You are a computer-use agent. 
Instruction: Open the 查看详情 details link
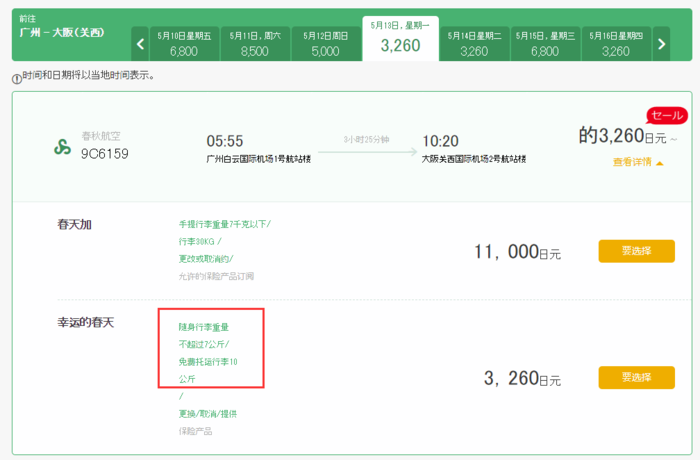click(x=632, y=162)
